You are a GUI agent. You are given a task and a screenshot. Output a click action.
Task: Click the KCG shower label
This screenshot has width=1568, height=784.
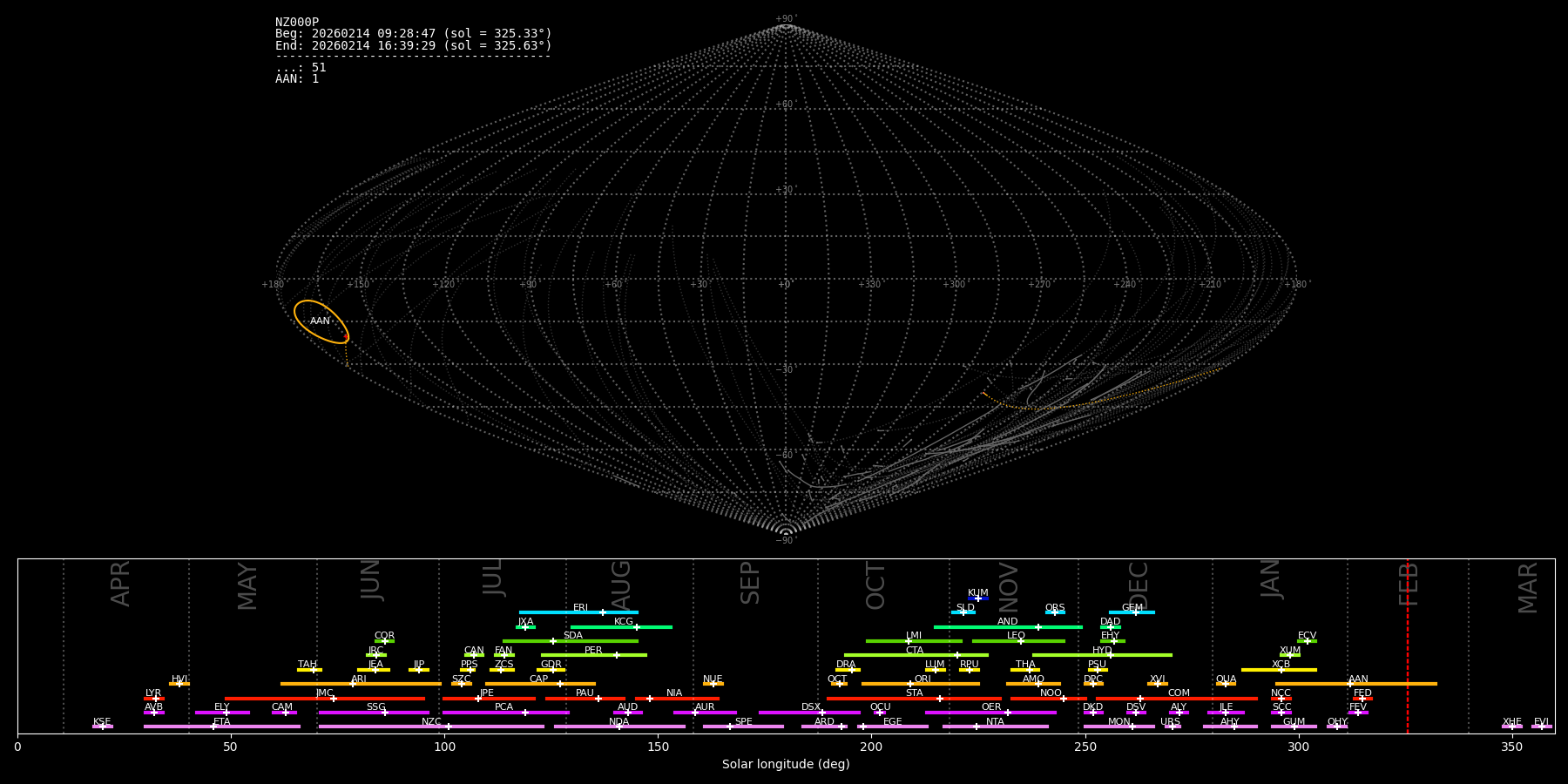pos(624,622)
